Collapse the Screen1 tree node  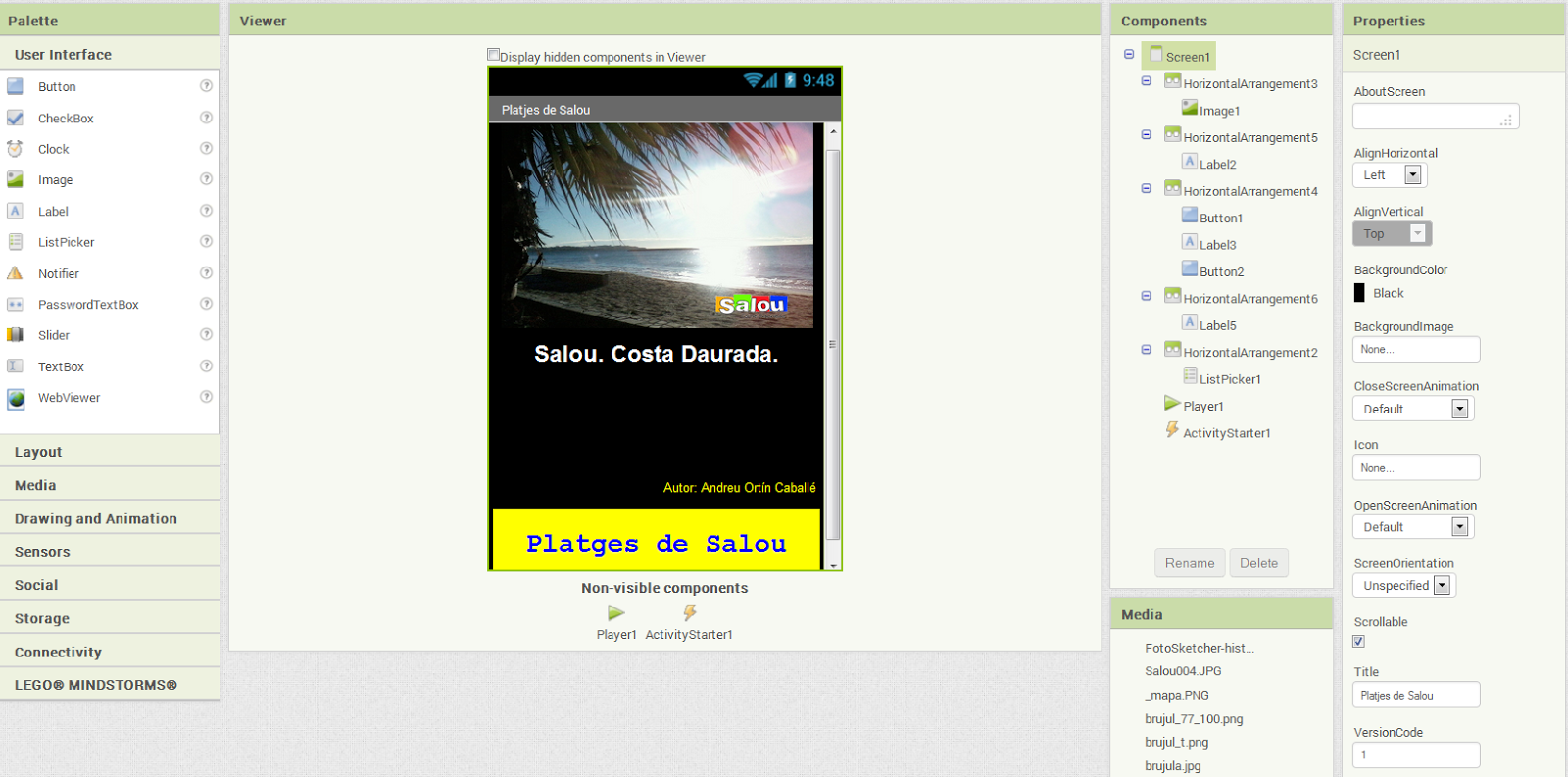[1129, 55]
